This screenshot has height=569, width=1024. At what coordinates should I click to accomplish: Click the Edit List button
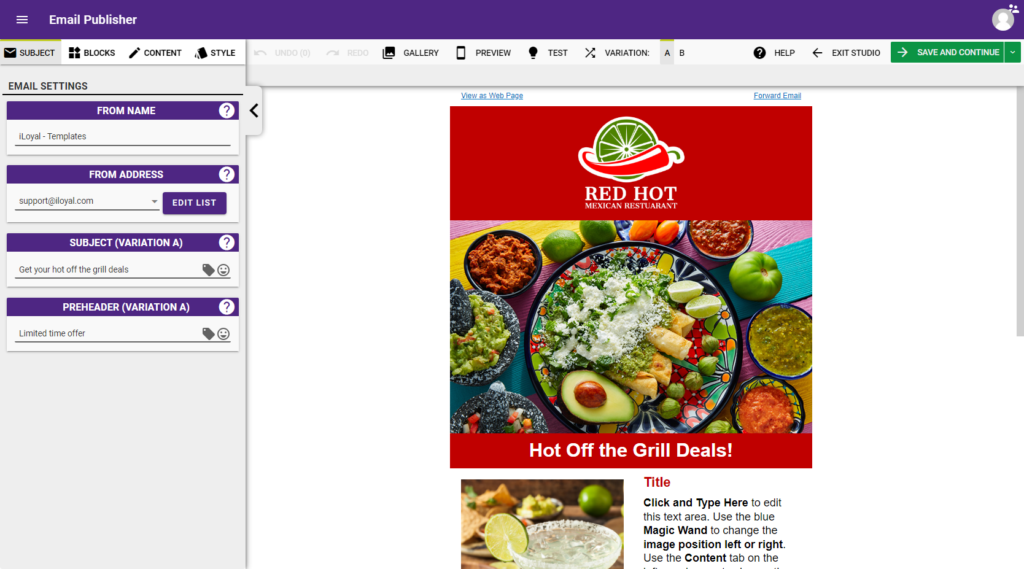[x=195, y=203]
